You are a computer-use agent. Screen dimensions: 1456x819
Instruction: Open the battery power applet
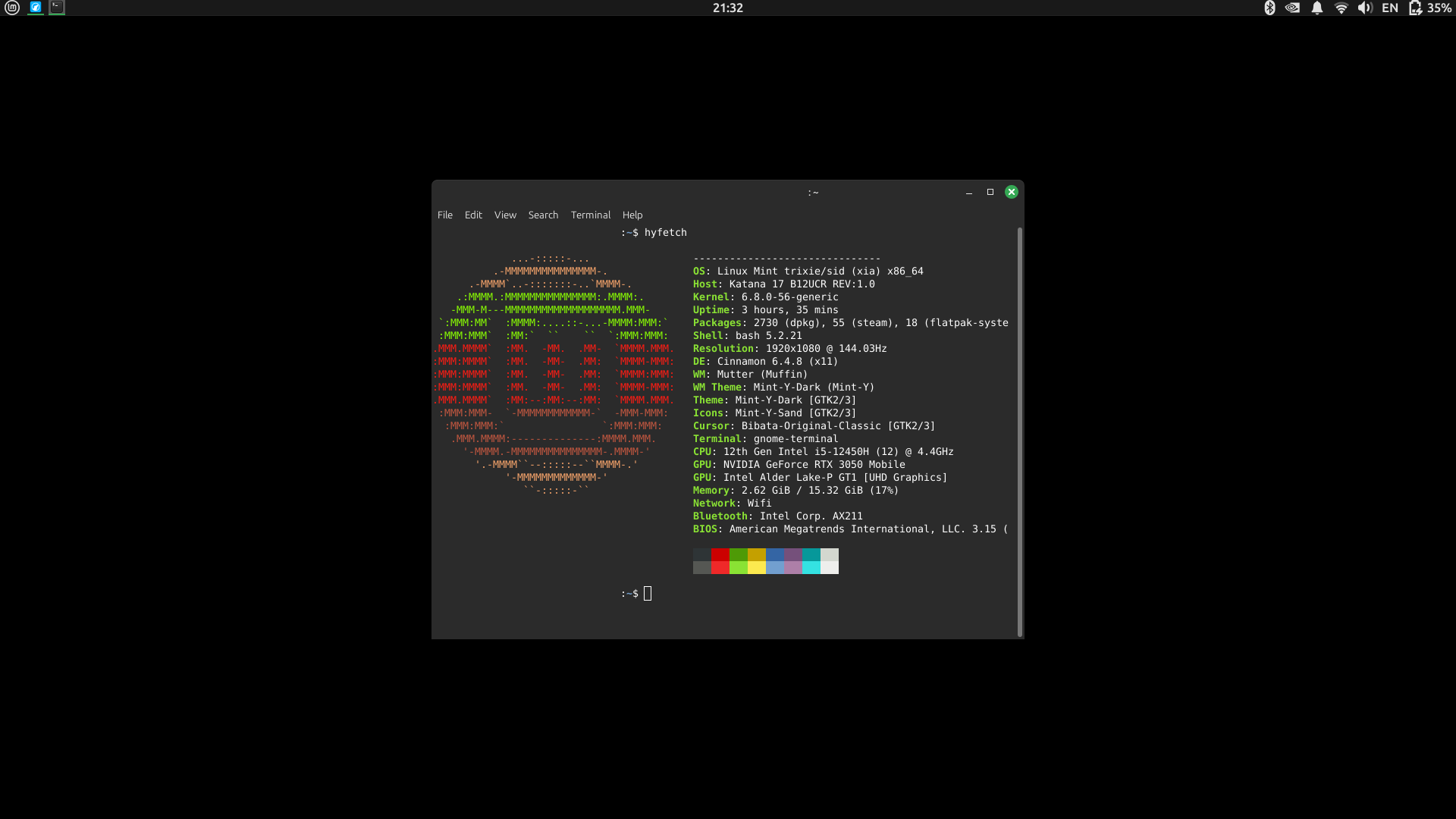click(1430, 8)
